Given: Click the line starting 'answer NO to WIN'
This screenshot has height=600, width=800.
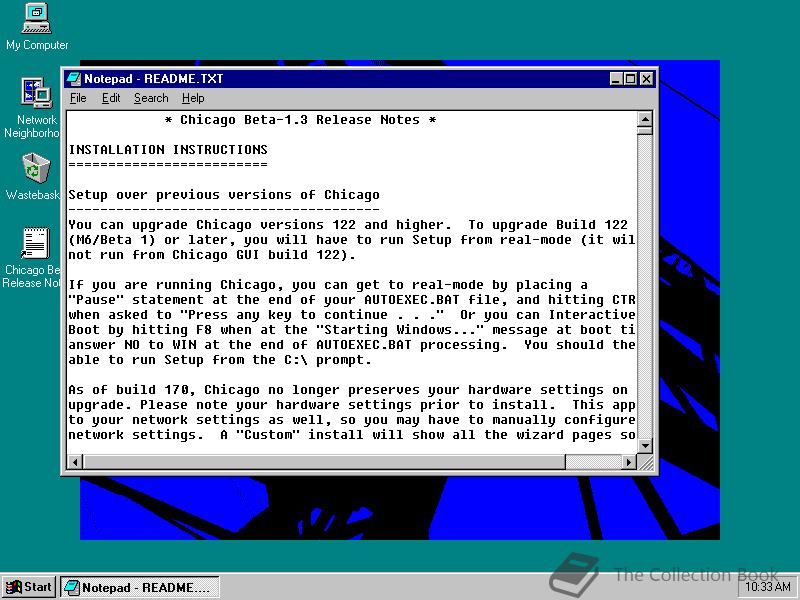Looking at the screenshot, I should pos(352,345).
